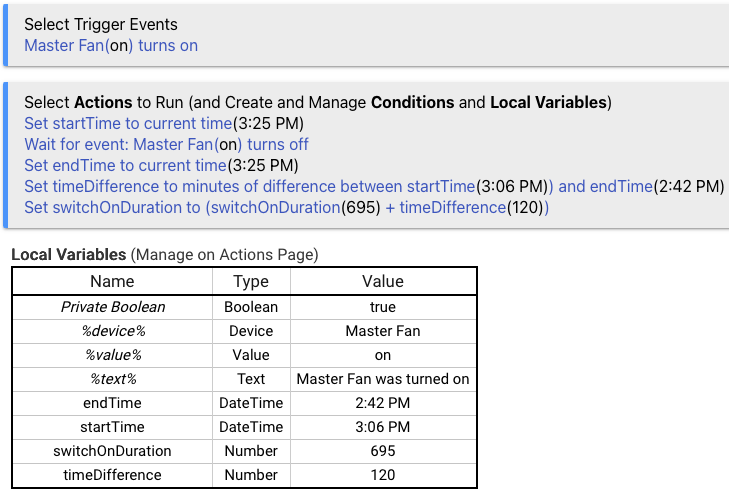
Task: Click the 'Select Trigger Events' heading
Action: coord(101,24)
